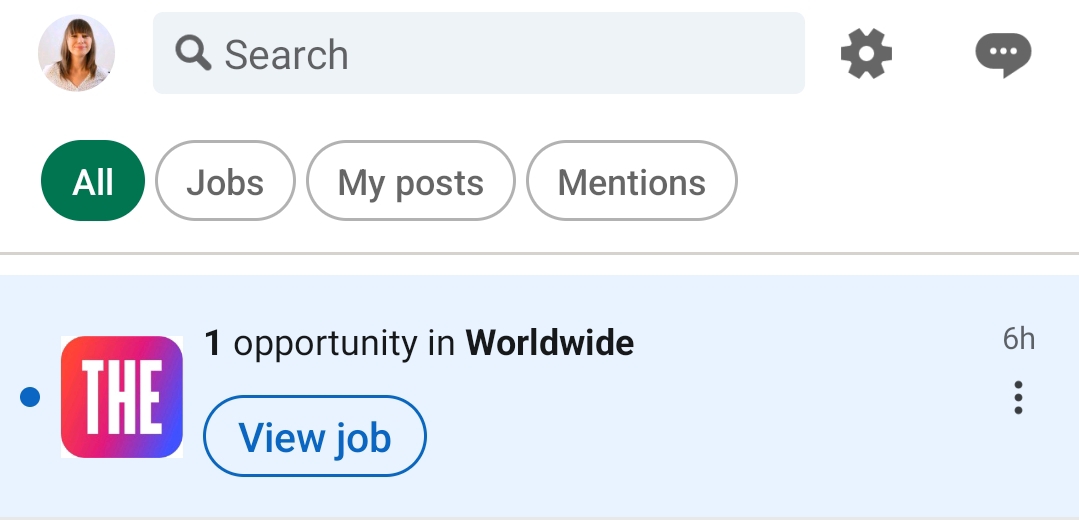
Task: Filter notifications by Jobs
Action: coord(225,182)
